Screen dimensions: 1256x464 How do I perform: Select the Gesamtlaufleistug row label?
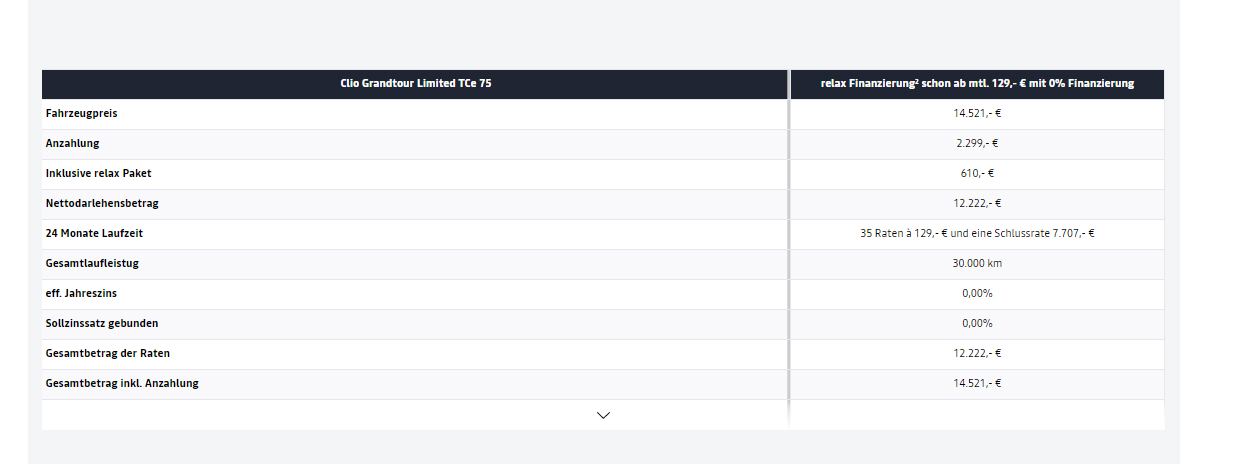coord(92,264)
